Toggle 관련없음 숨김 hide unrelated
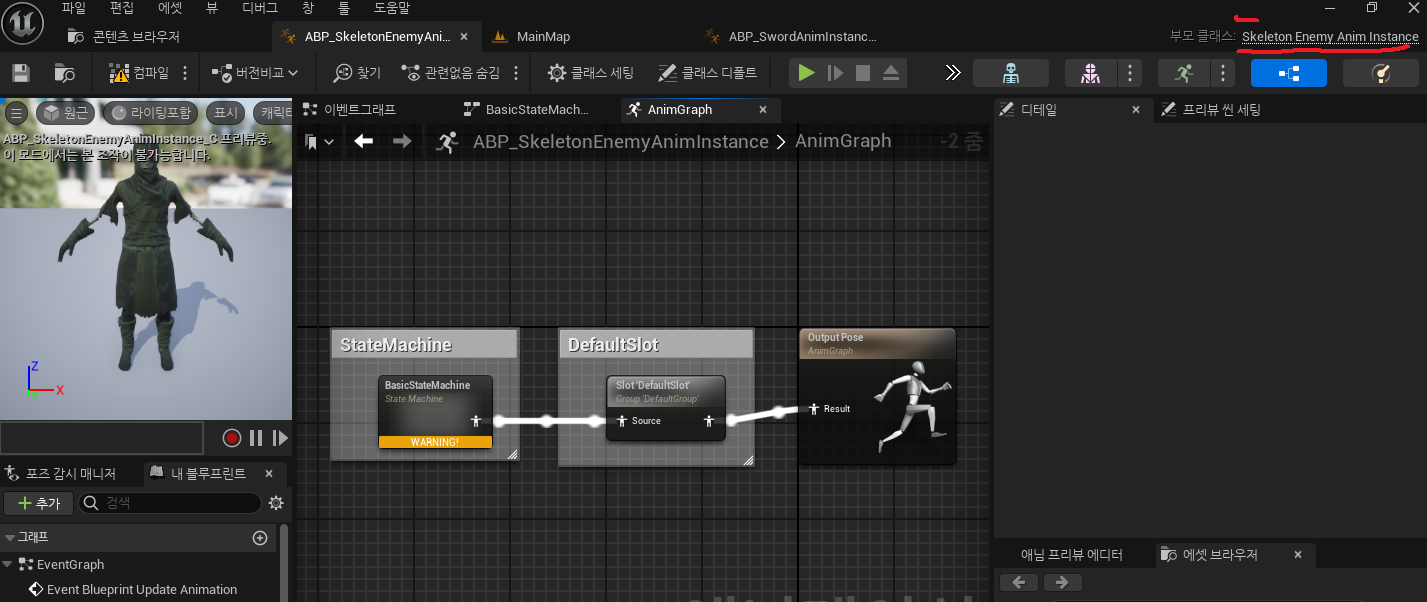Viewport: 1427px width, 602px height. pos(450,73)
